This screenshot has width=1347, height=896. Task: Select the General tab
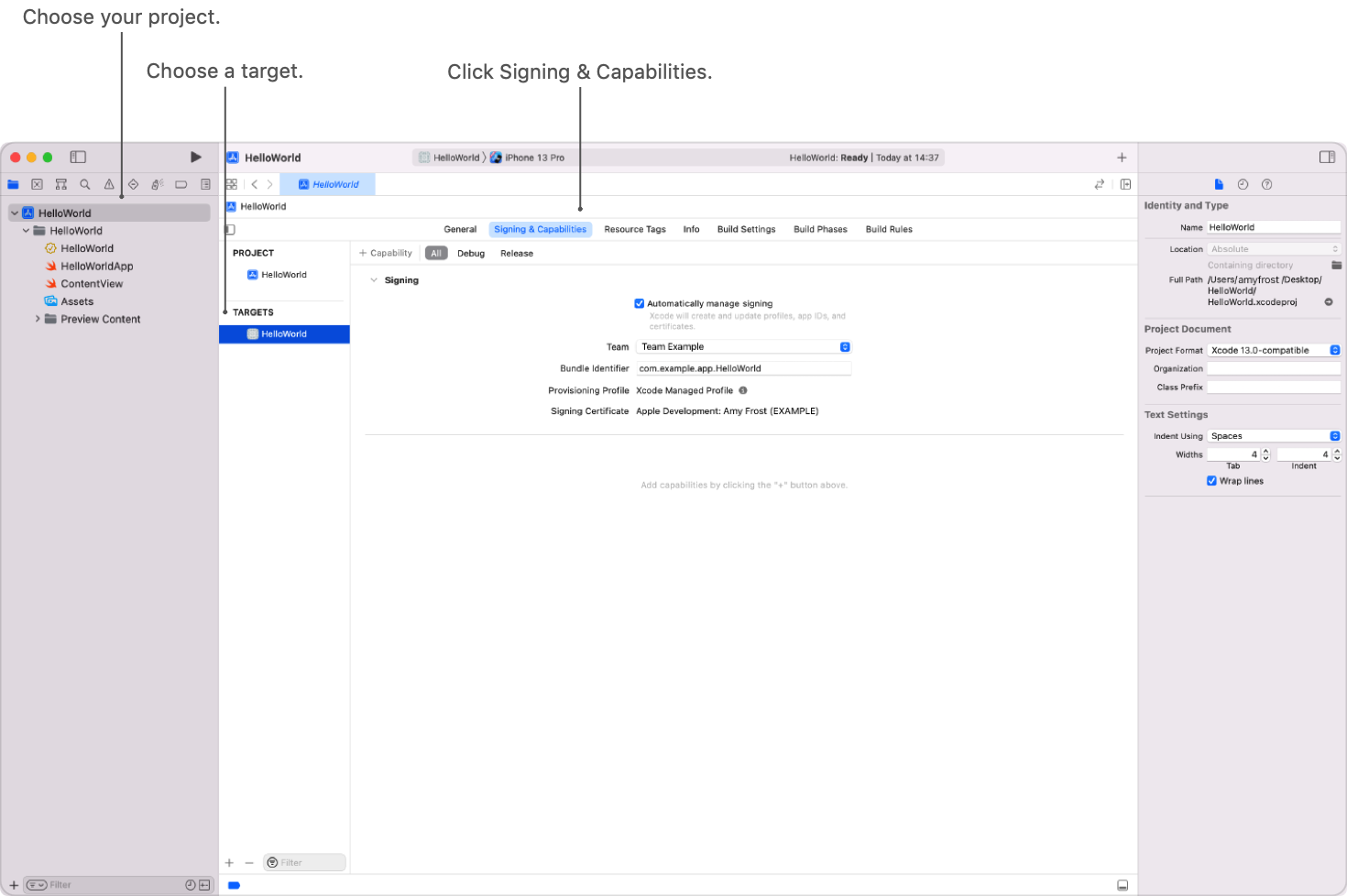pyautogui.click(x=460, y=229)
